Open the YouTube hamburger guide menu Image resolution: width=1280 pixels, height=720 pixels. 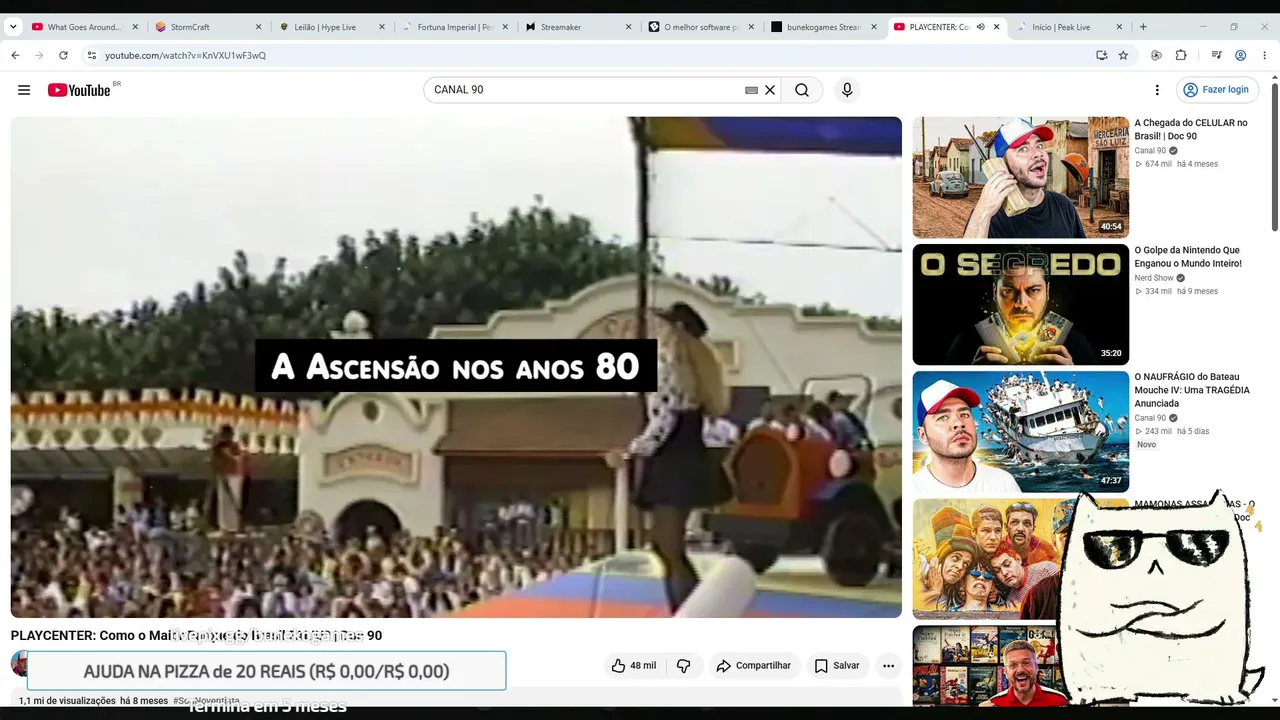pyautogui.click(x=24, y=90)
